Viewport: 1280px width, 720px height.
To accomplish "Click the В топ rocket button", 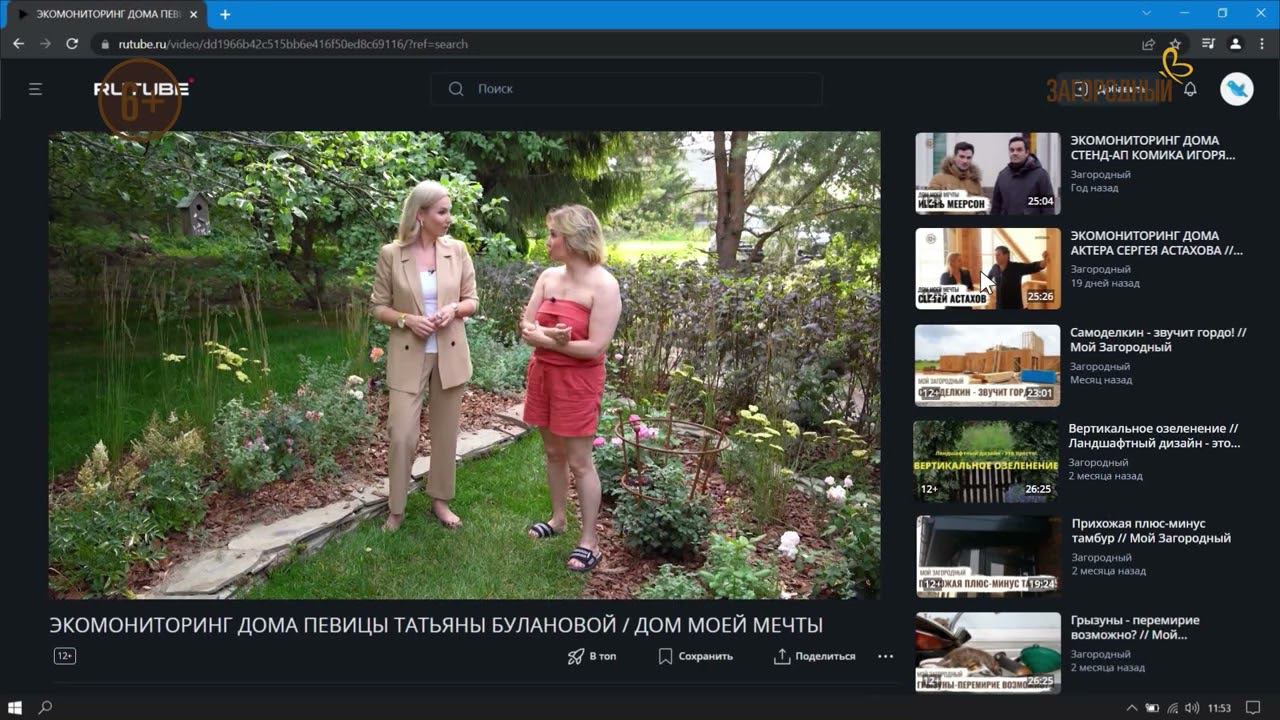I will tap(592, 656).
